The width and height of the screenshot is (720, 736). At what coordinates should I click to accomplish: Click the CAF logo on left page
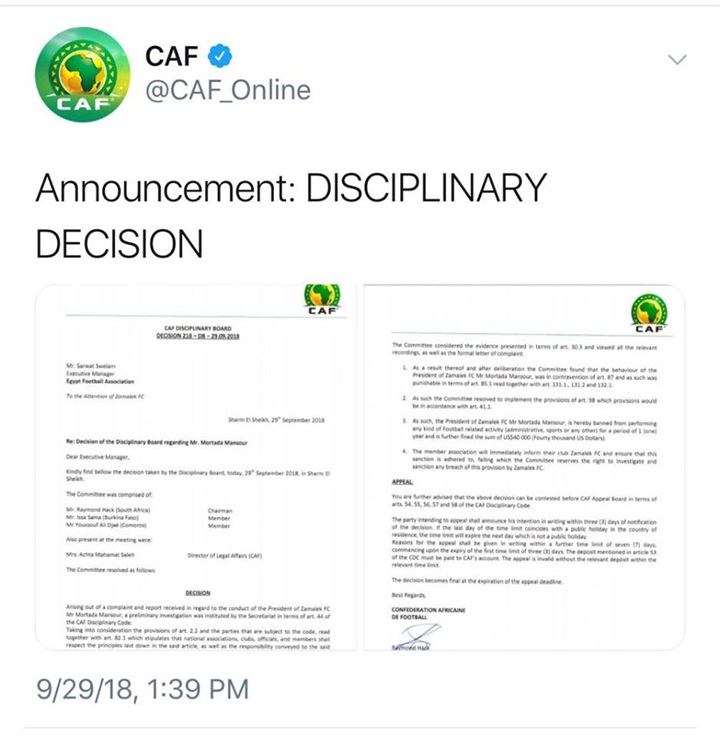pyautogui.click(x=322, y=300)
